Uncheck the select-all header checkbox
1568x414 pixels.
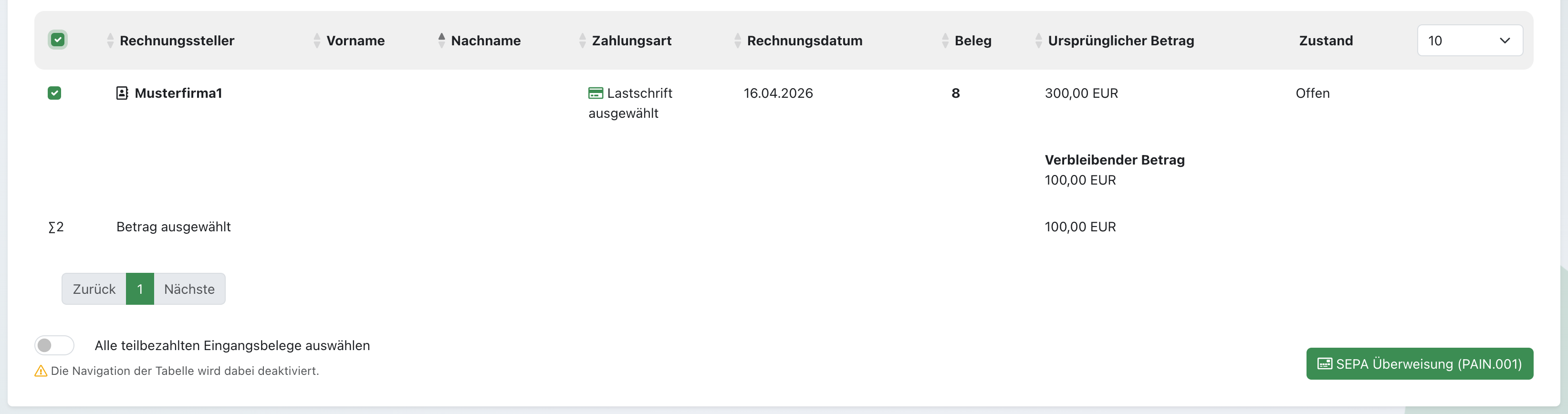(58, 40)
